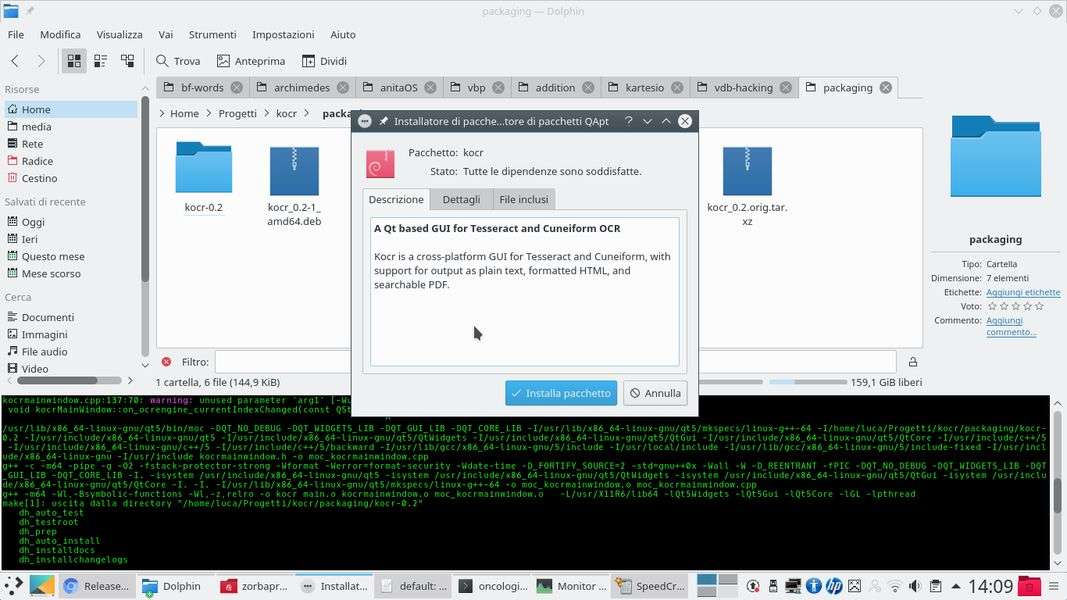
Task: Select the kocr_0.2.orig.tar.xz archive
Action: point(747,185)
